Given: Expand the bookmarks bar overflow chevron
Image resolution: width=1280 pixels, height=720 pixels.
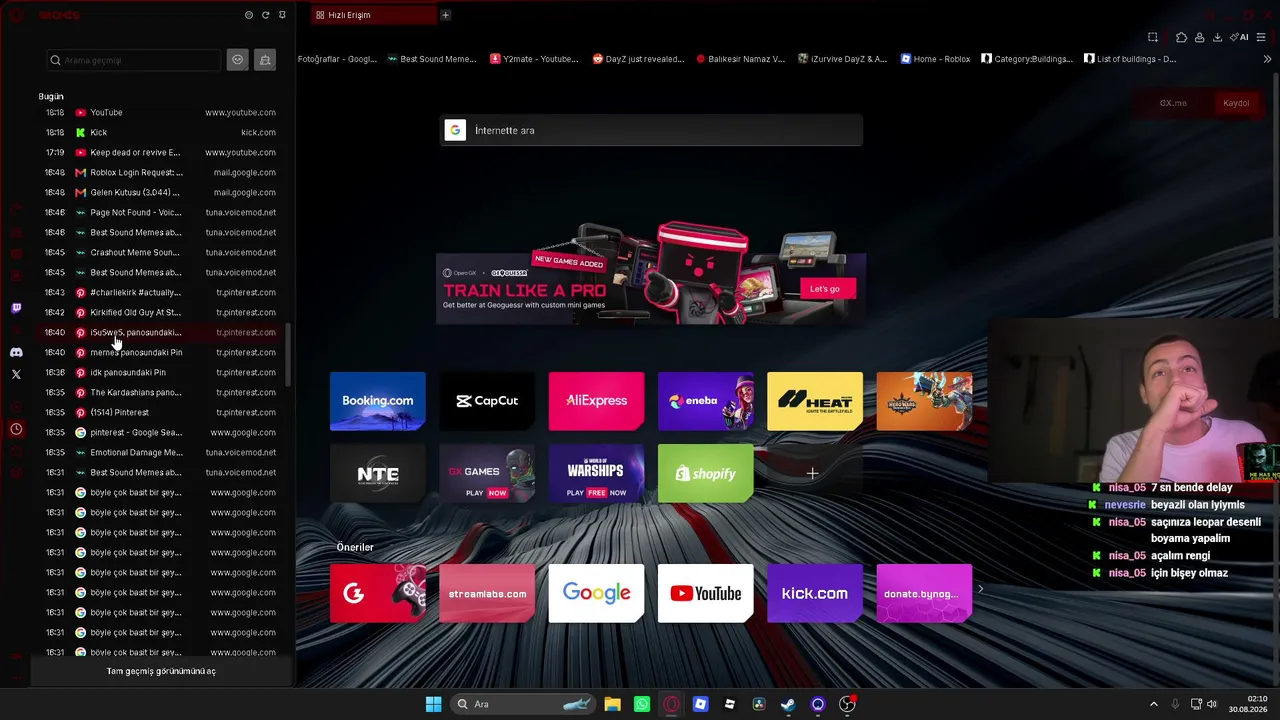Looking at the screenshot, I should 1268,59.
